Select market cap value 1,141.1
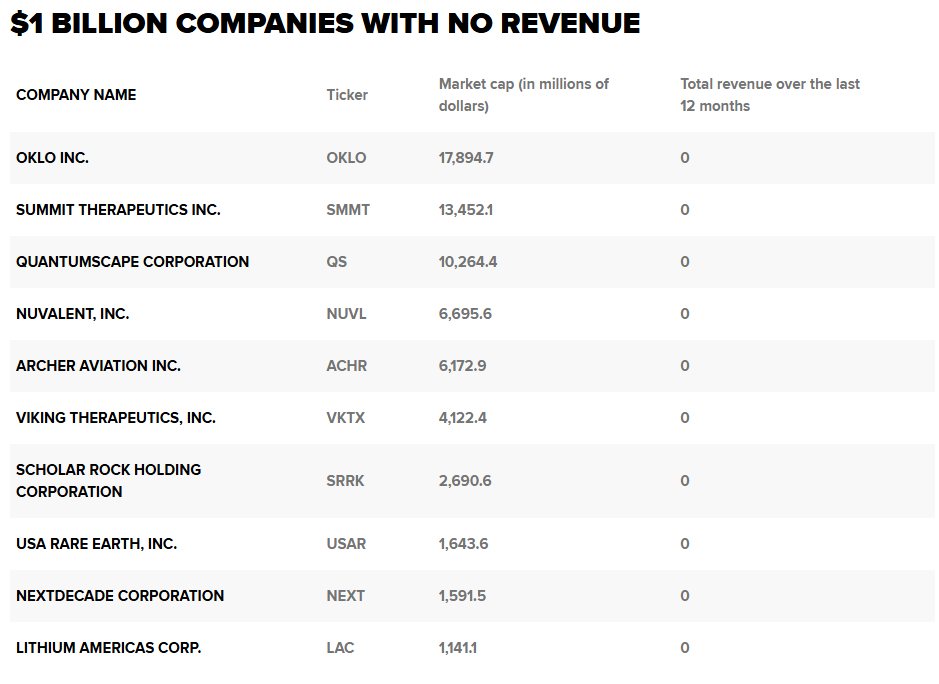 [458, 648]
